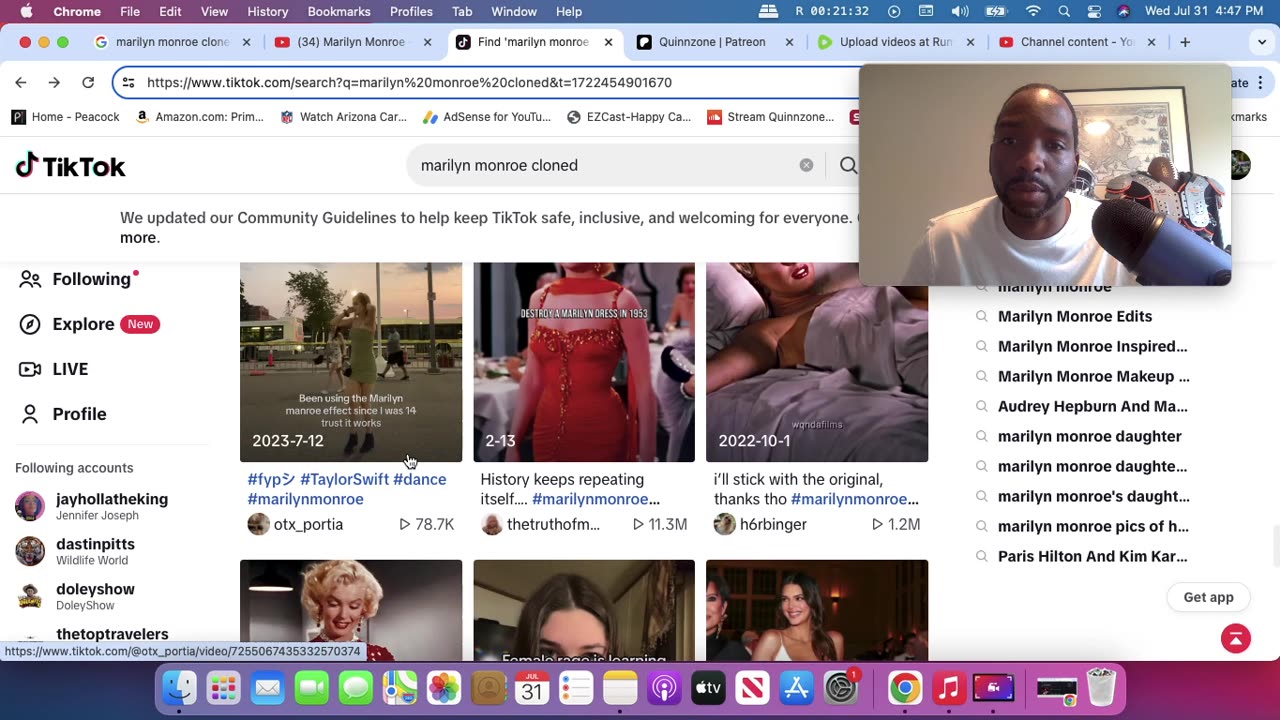Open the Explore page
1280x720 pixels.
pos(89,324)
